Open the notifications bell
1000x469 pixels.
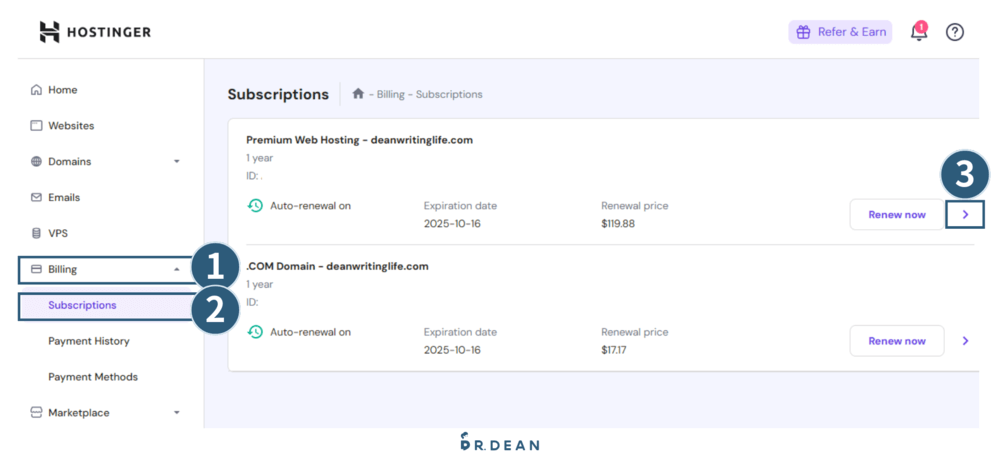pos(918,32)
